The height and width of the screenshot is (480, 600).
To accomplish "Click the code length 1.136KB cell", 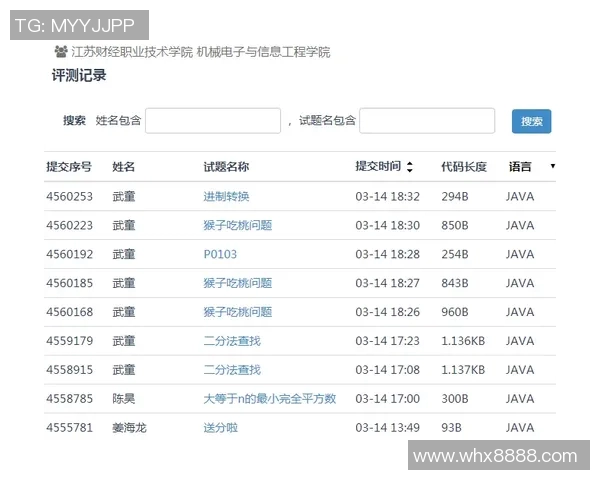I will (x=463, y=341).
